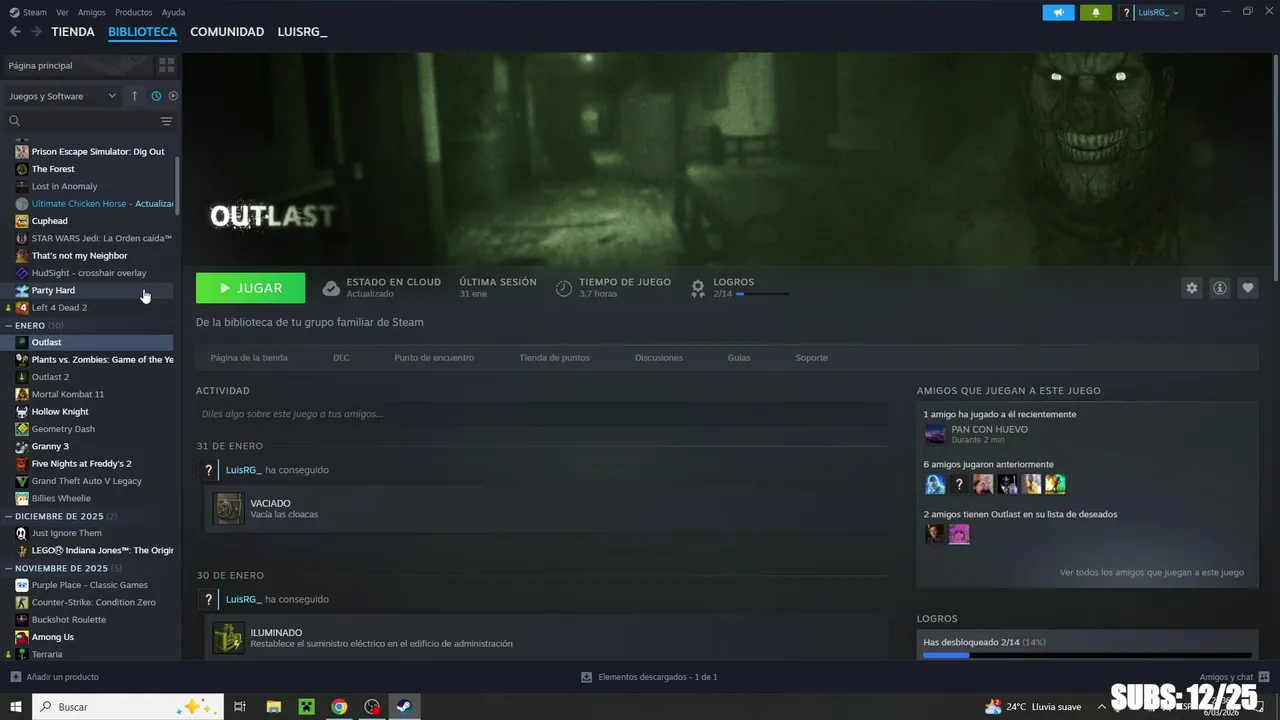Go forward with the navigation arrow
The height and width of the screenshot is (720, 1280).
click(x=36, y=32)
